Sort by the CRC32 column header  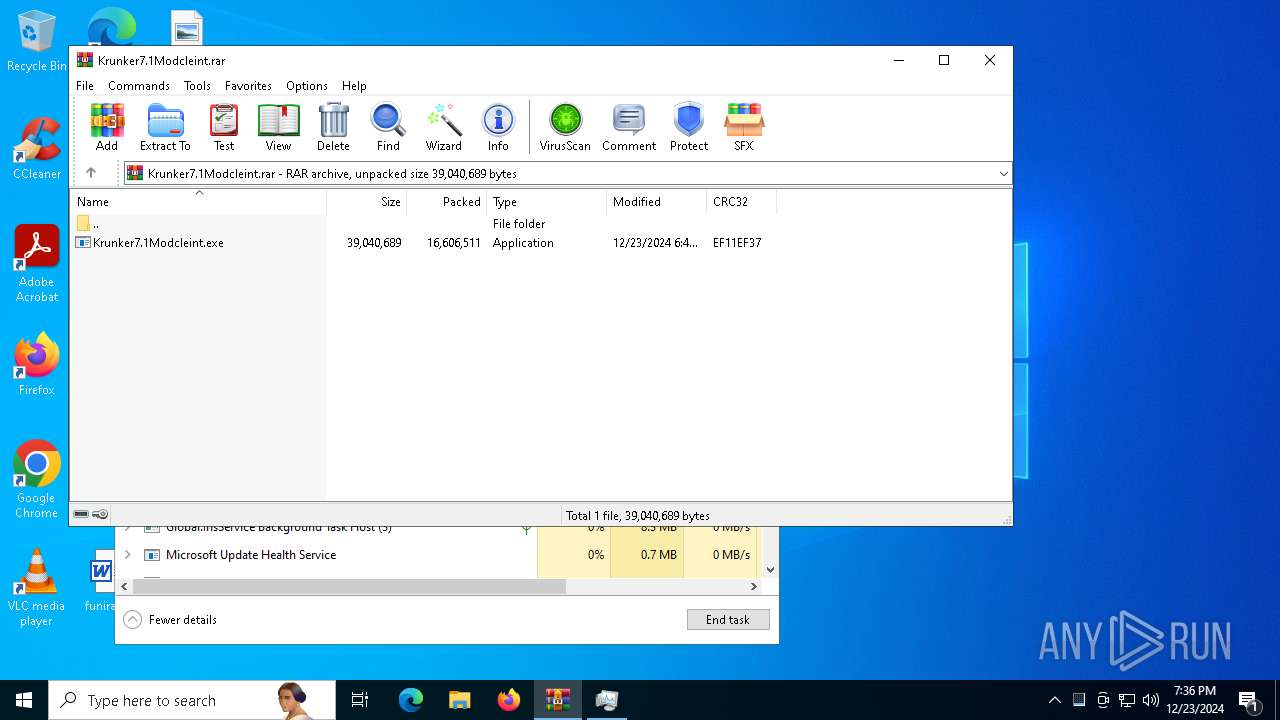pos(741,202)
